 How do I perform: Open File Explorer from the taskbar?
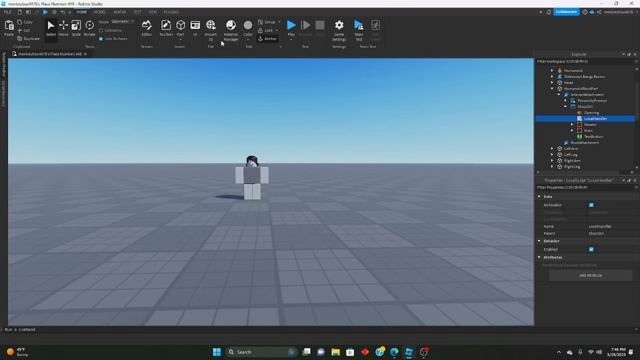[336, 352]
